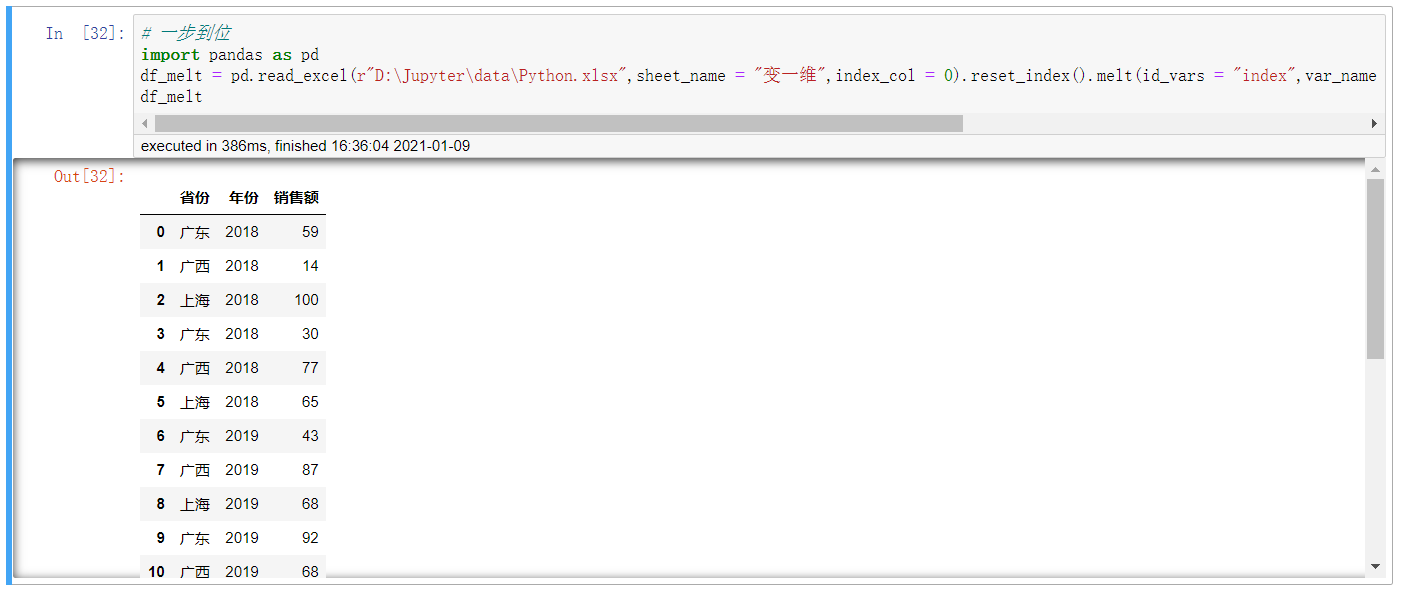Click sales value 77 in row 4

pyautogui.click(x=310, y=368)
